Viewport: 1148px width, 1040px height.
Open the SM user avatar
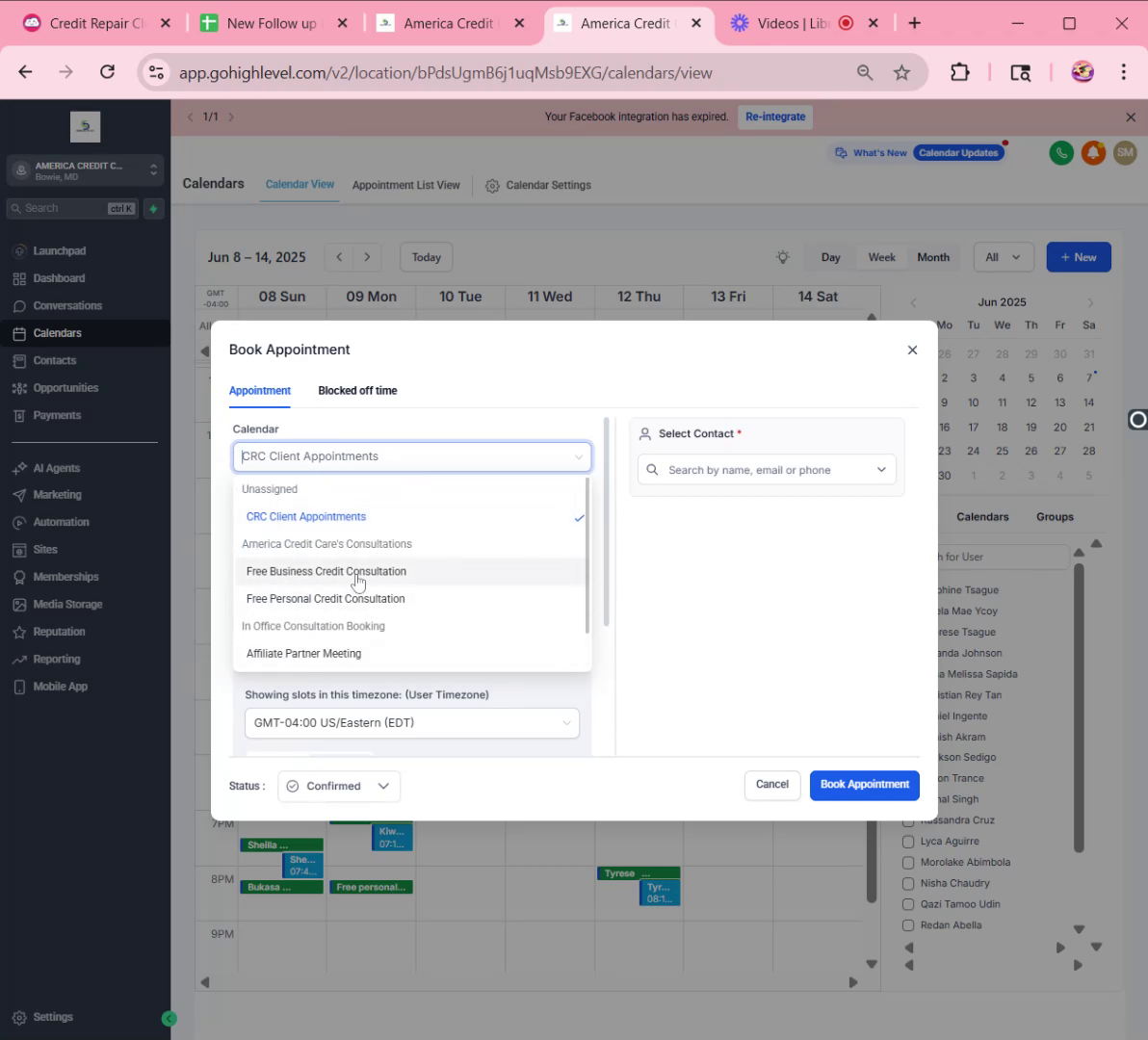pyautogui.click(x=1125, y=152)
